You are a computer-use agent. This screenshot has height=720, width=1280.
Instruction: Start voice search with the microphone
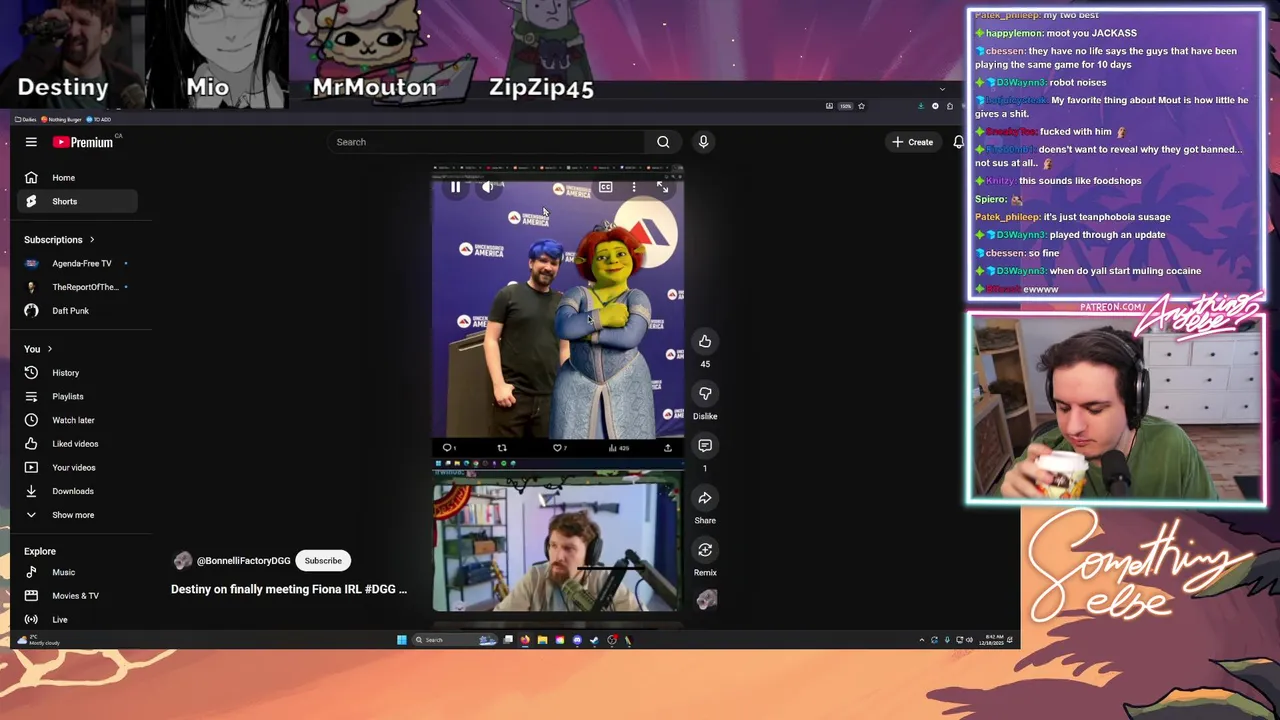pyautogui.click(x=703, y=142)
